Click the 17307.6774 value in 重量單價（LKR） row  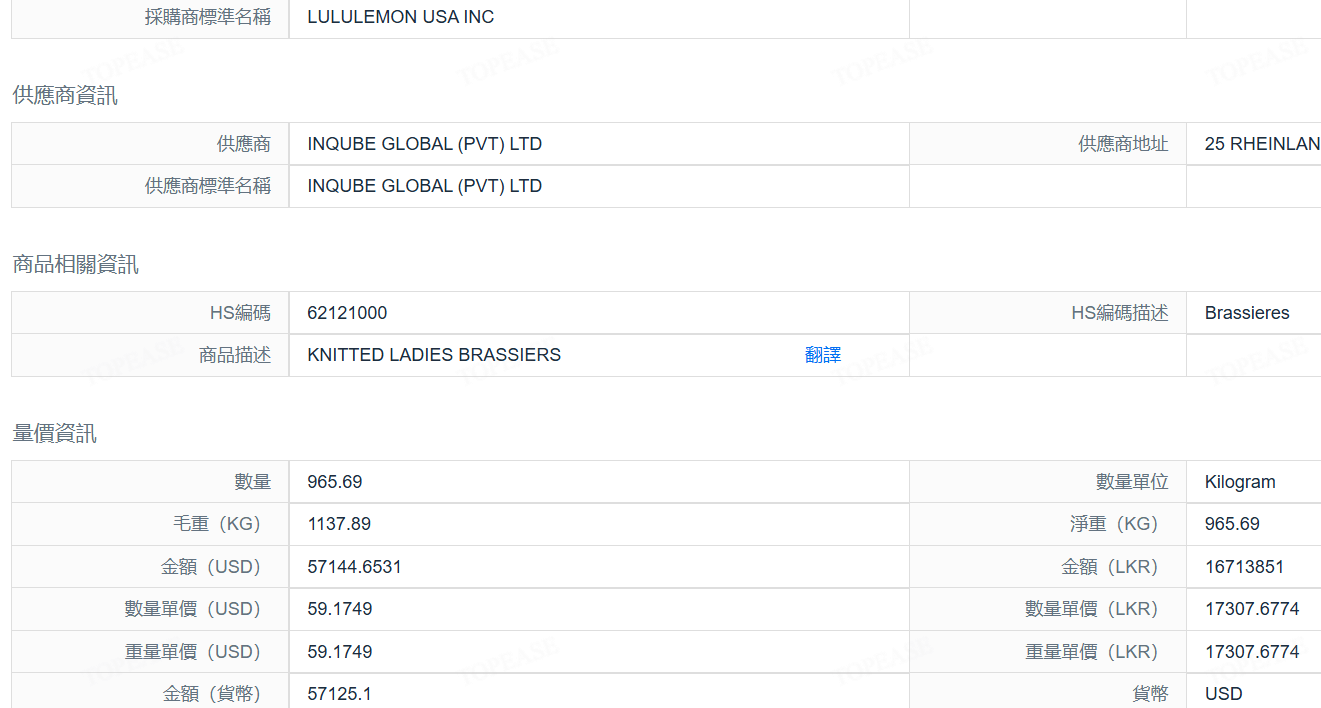(x=1252, y=652)
